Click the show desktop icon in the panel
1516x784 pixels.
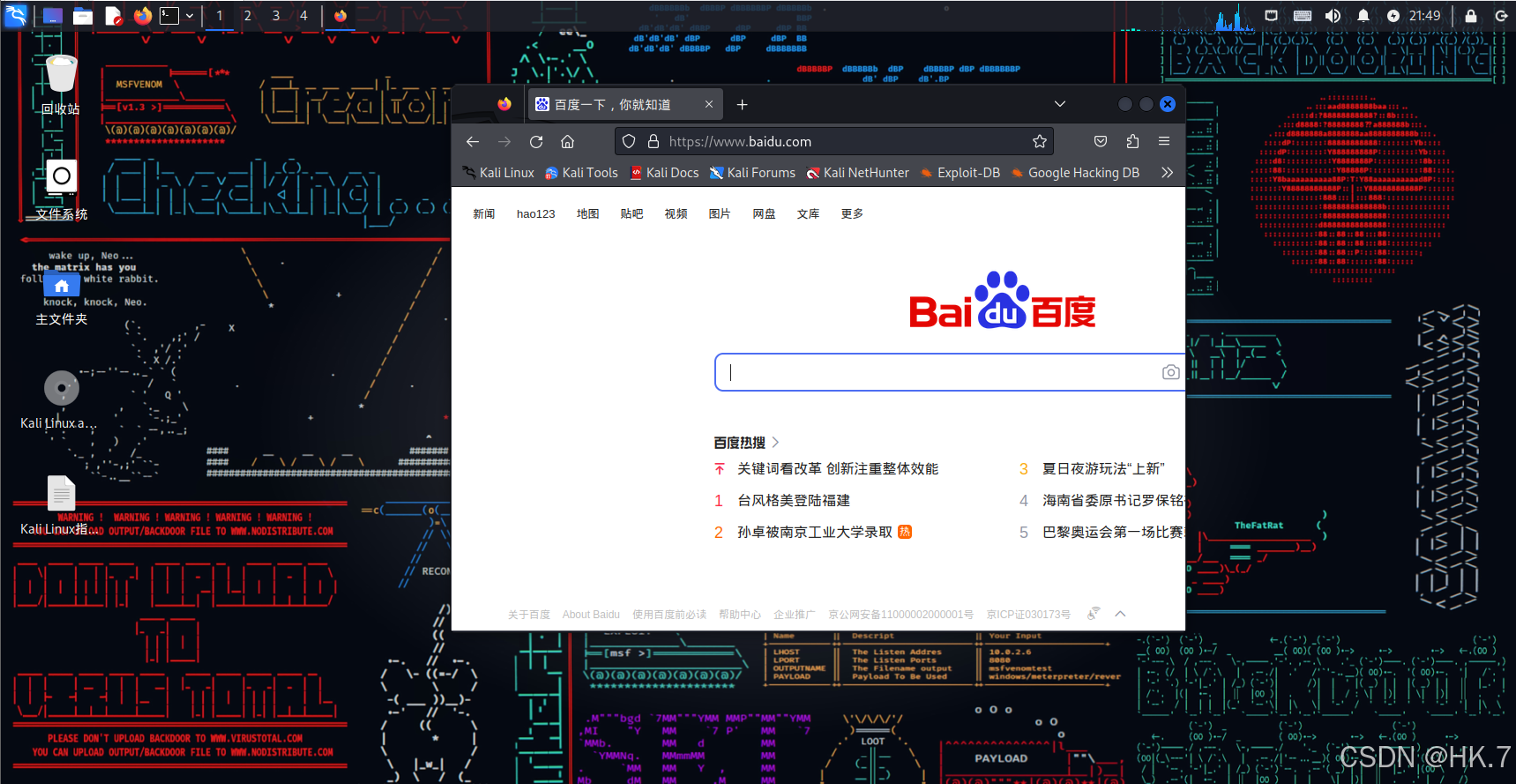pos(52,16)
